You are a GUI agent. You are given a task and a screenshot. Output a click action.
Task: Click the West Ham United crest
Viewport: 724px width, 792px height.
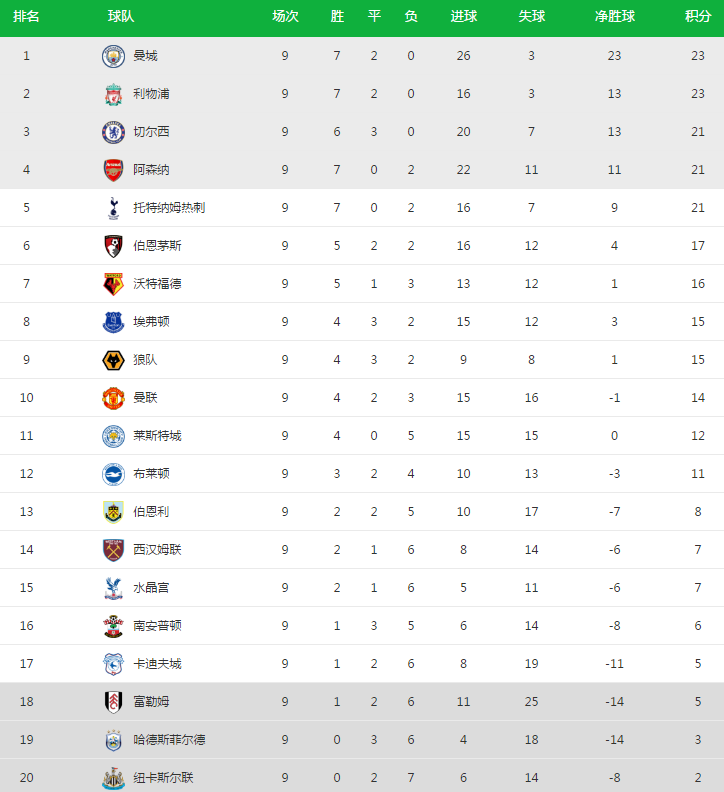(x=113, y=550)
